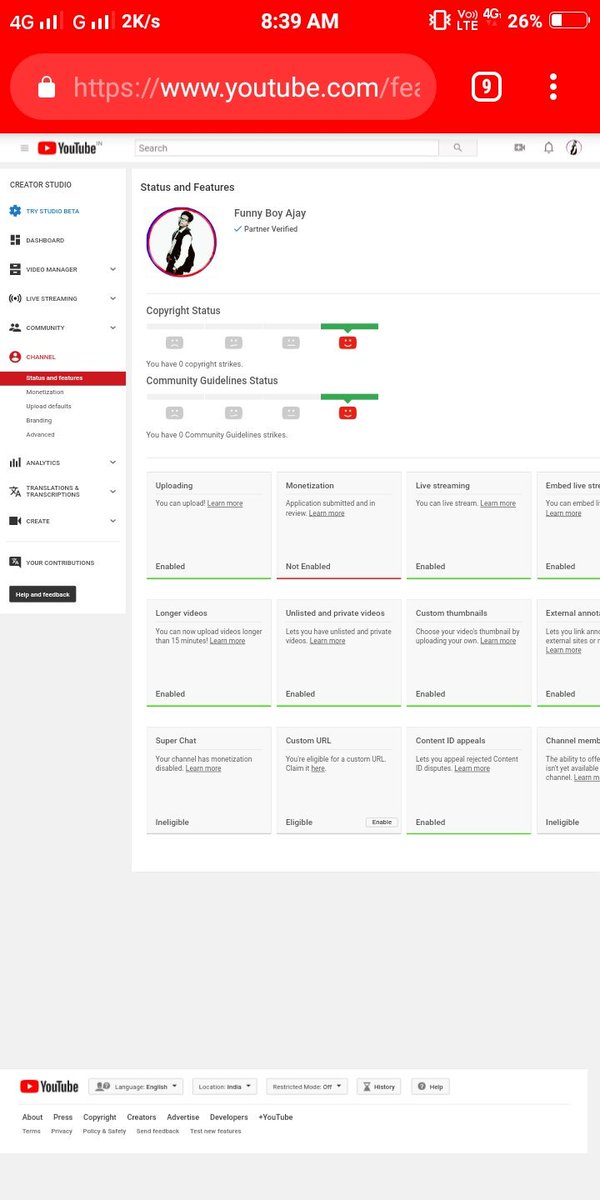
Task: Click Learn more under Unlisted and private videos
Action: click(x=328, y=641)
